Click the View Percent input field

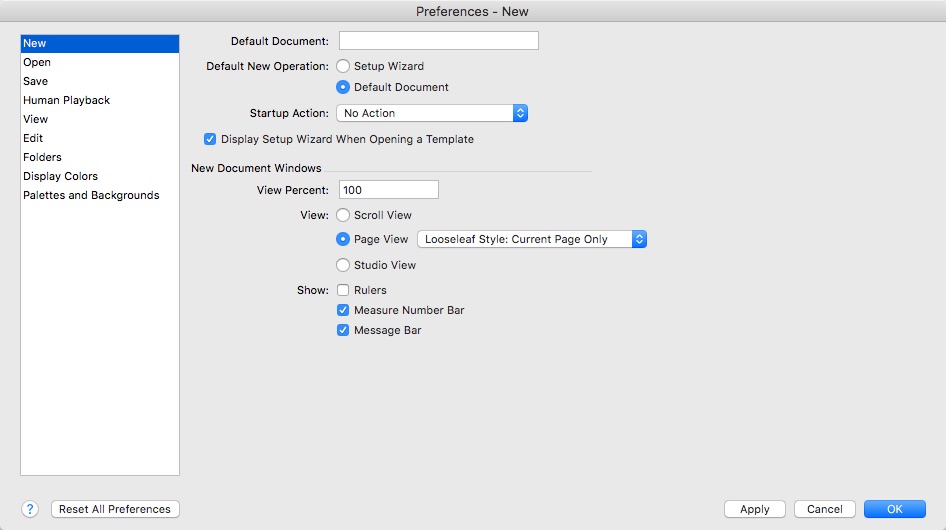388,190
